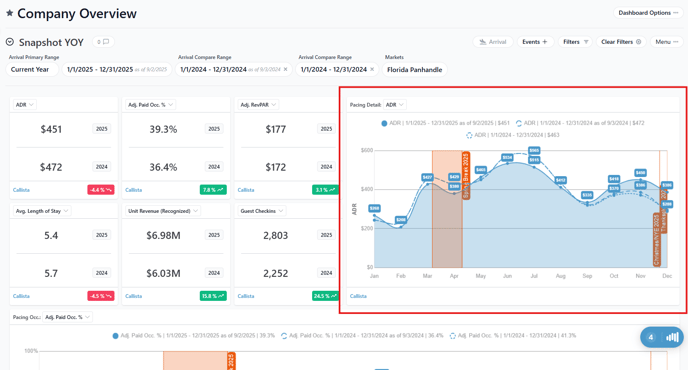Click the $335 data label in September
Image resolution: width=688 pixels, height=370 pixels.
(587, 195)
